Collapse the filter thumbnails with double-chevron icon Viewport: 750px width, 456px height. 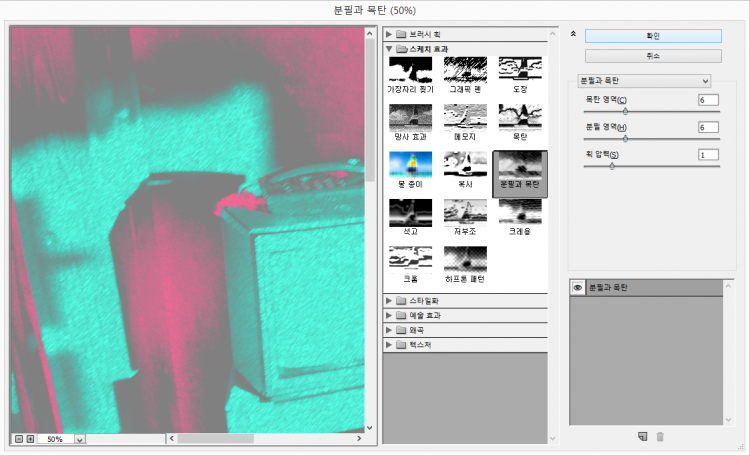coord(573,34)
